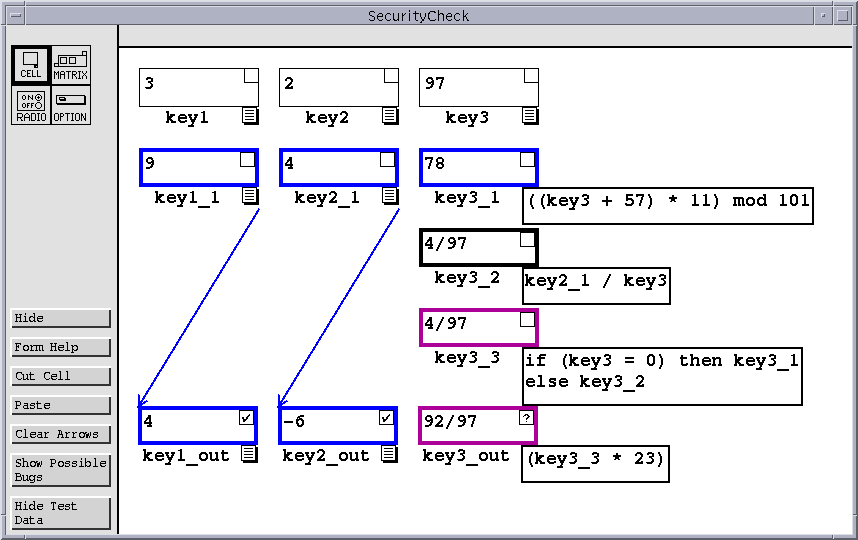Expand formula icon under key2_1
The image size is (858, 540).
pos(390,196)
